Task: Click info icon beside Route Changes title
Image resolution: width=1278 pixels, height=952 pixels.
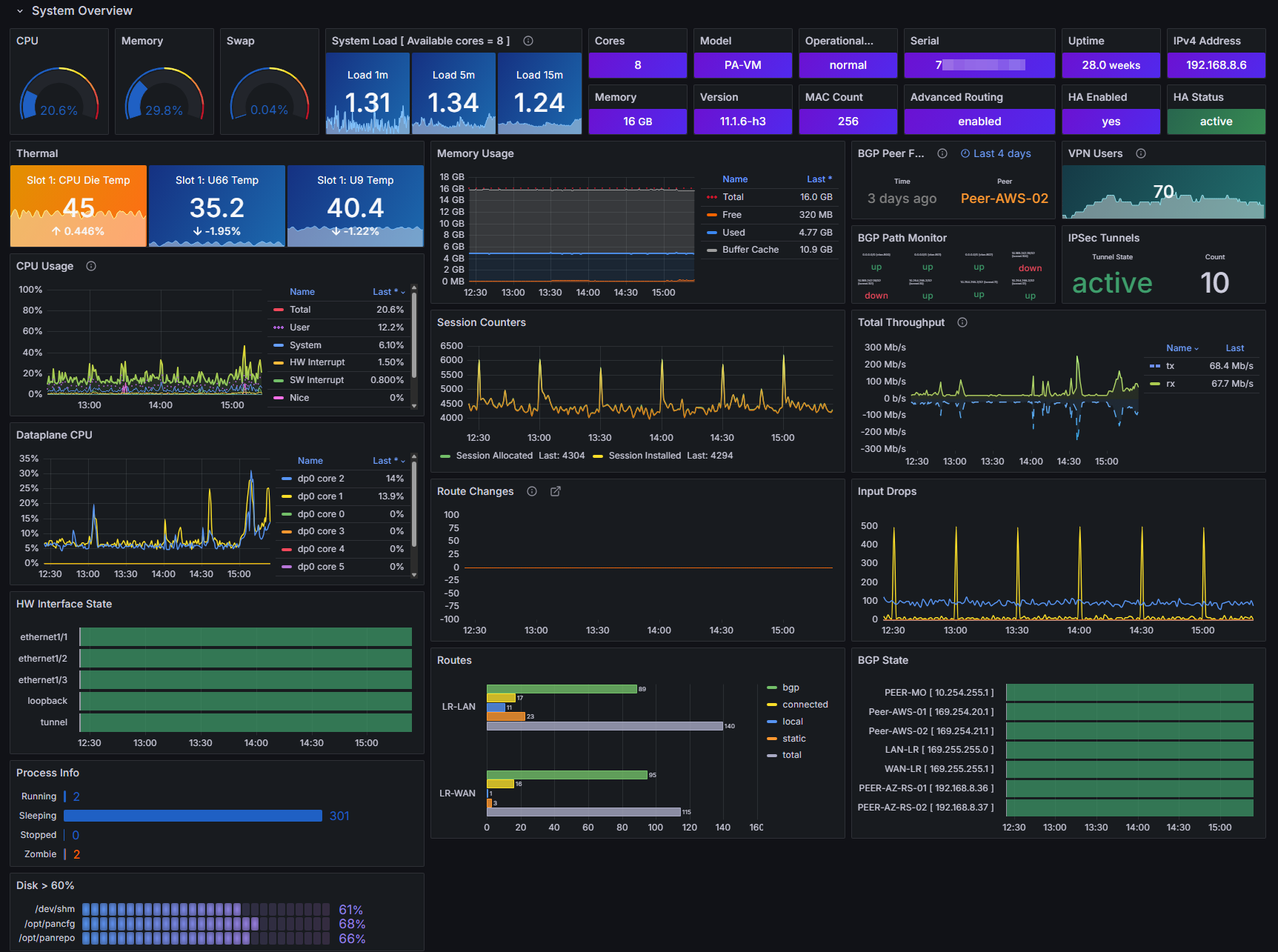Action: 532,491
